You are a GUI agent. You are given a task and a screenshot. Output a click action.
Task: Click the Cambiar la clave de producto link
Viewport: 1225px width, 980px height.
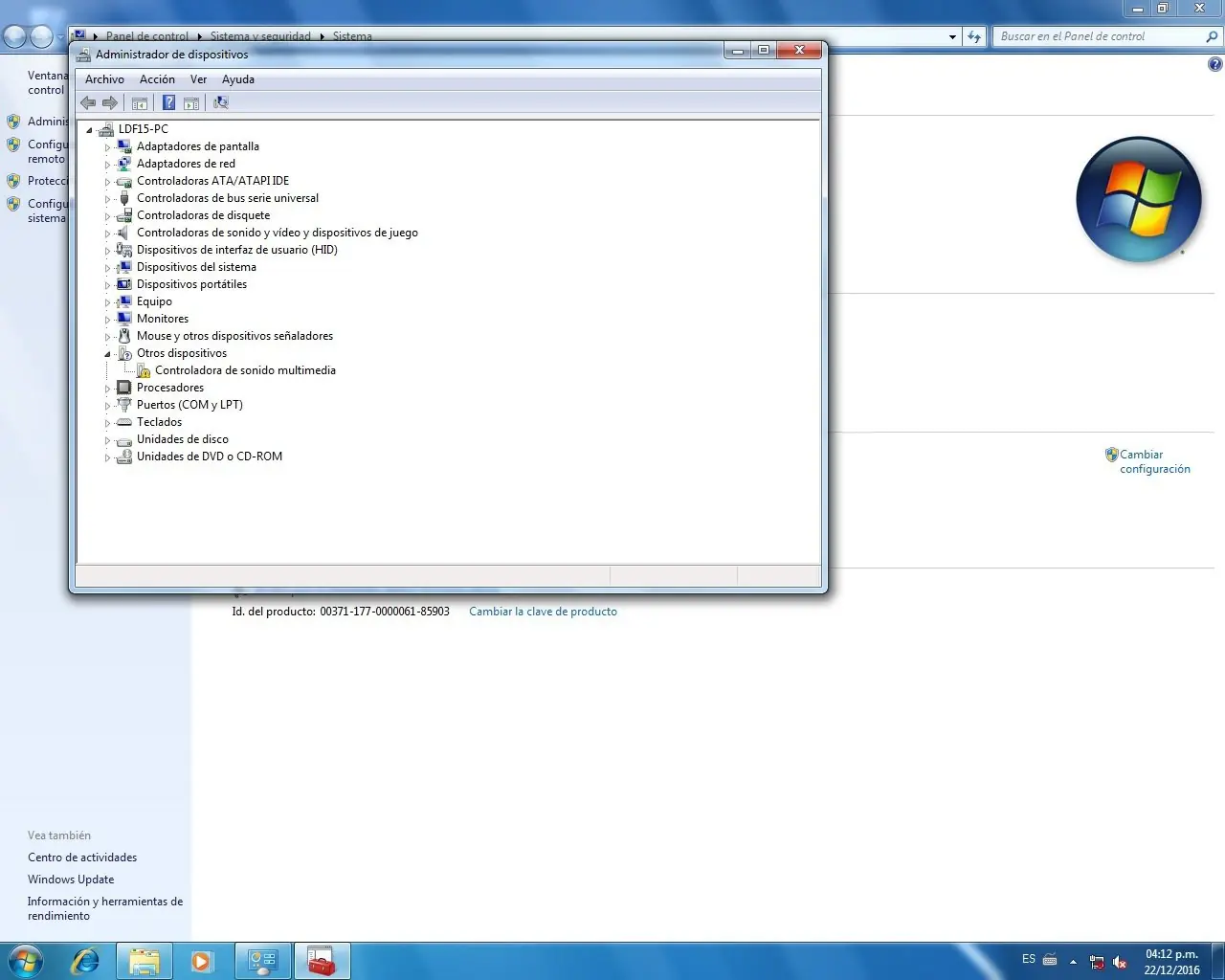[x=543, y=611]
